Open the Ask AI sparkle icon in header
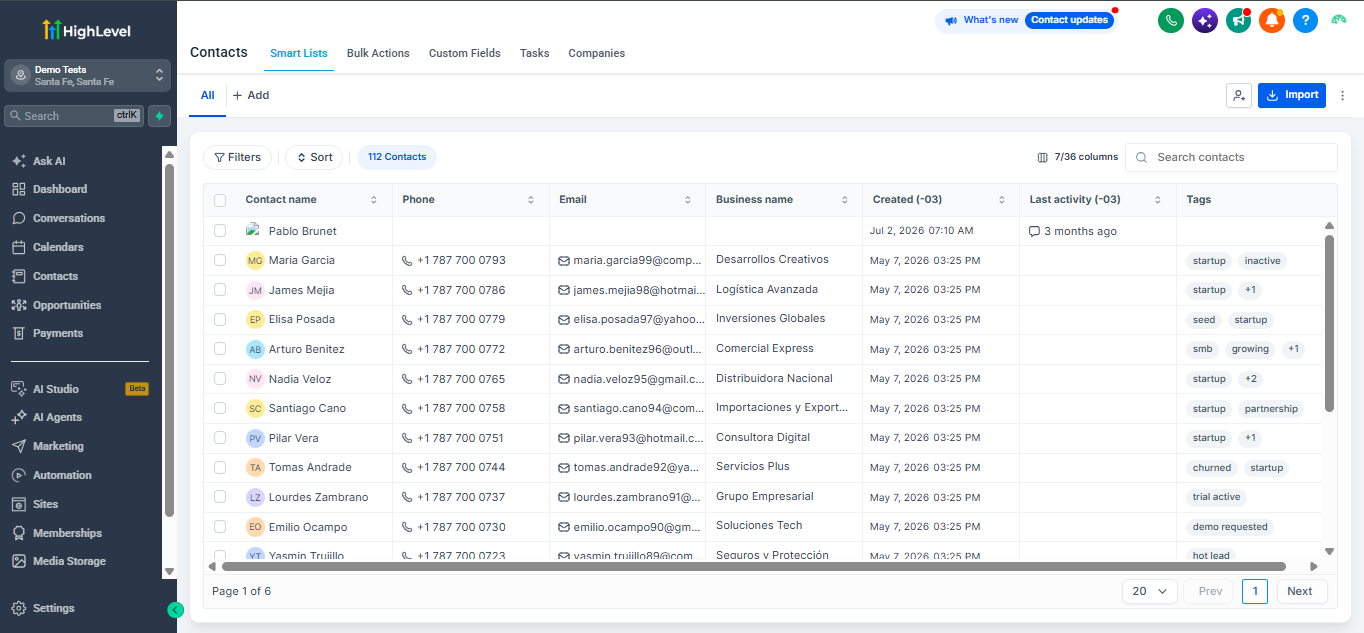This screenshot has width=1364, height=633. (x=1205, y=20)
